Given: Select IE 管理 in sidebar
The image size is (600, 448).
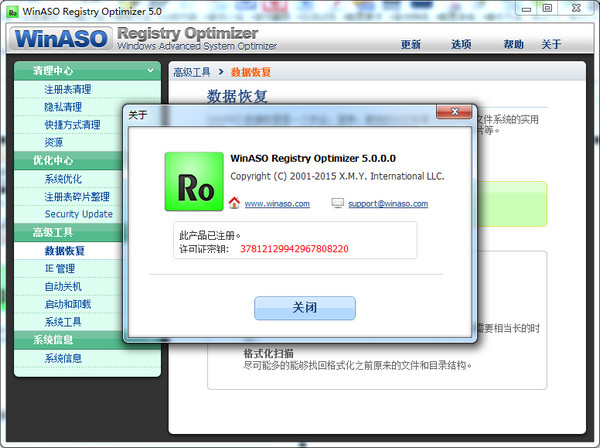Looking at the screenshot, I should 60,269.
